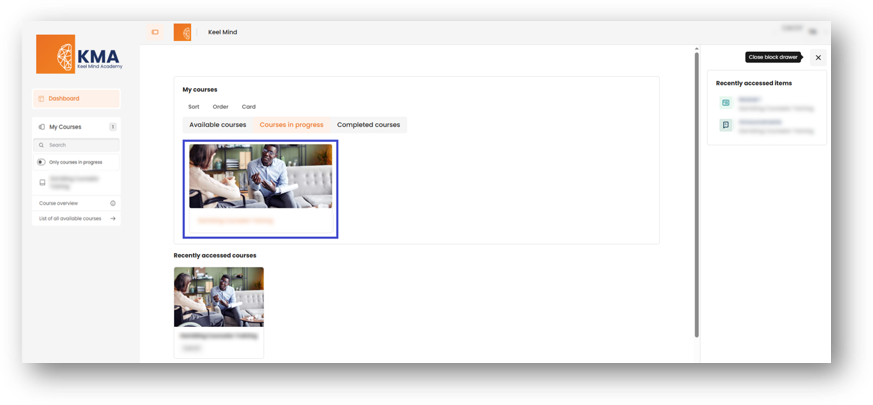Image resolution: width=873 pixels, height=405 pixels.
Task: Toggle Only courses in progress switch
Action: pos(42,162)
